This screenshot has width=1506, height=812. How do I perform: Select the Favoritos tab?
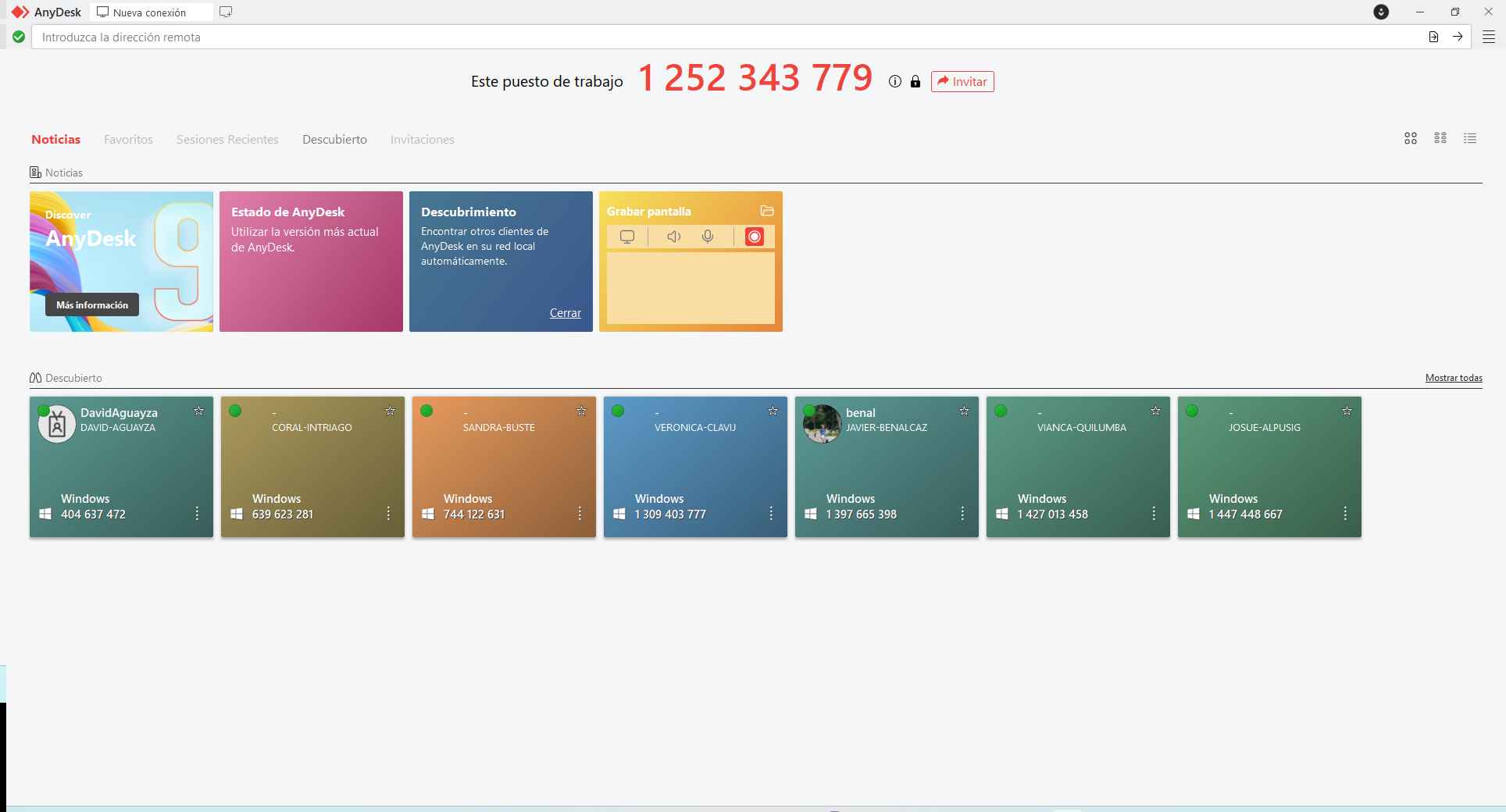tap(128, 139)
